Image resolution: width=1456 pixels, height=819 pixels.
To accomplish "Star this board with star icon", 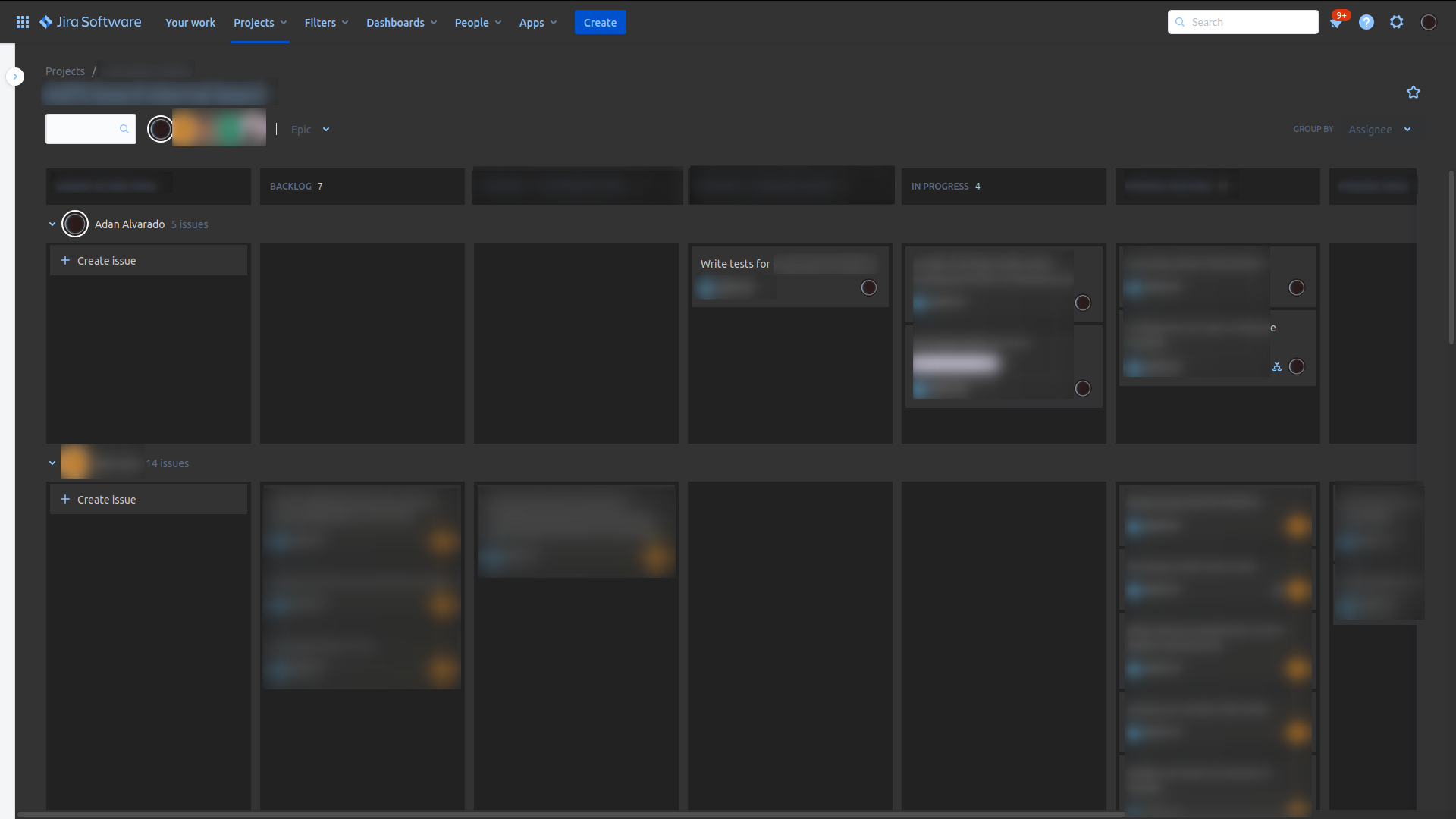I will click(x=1414, y=93).
